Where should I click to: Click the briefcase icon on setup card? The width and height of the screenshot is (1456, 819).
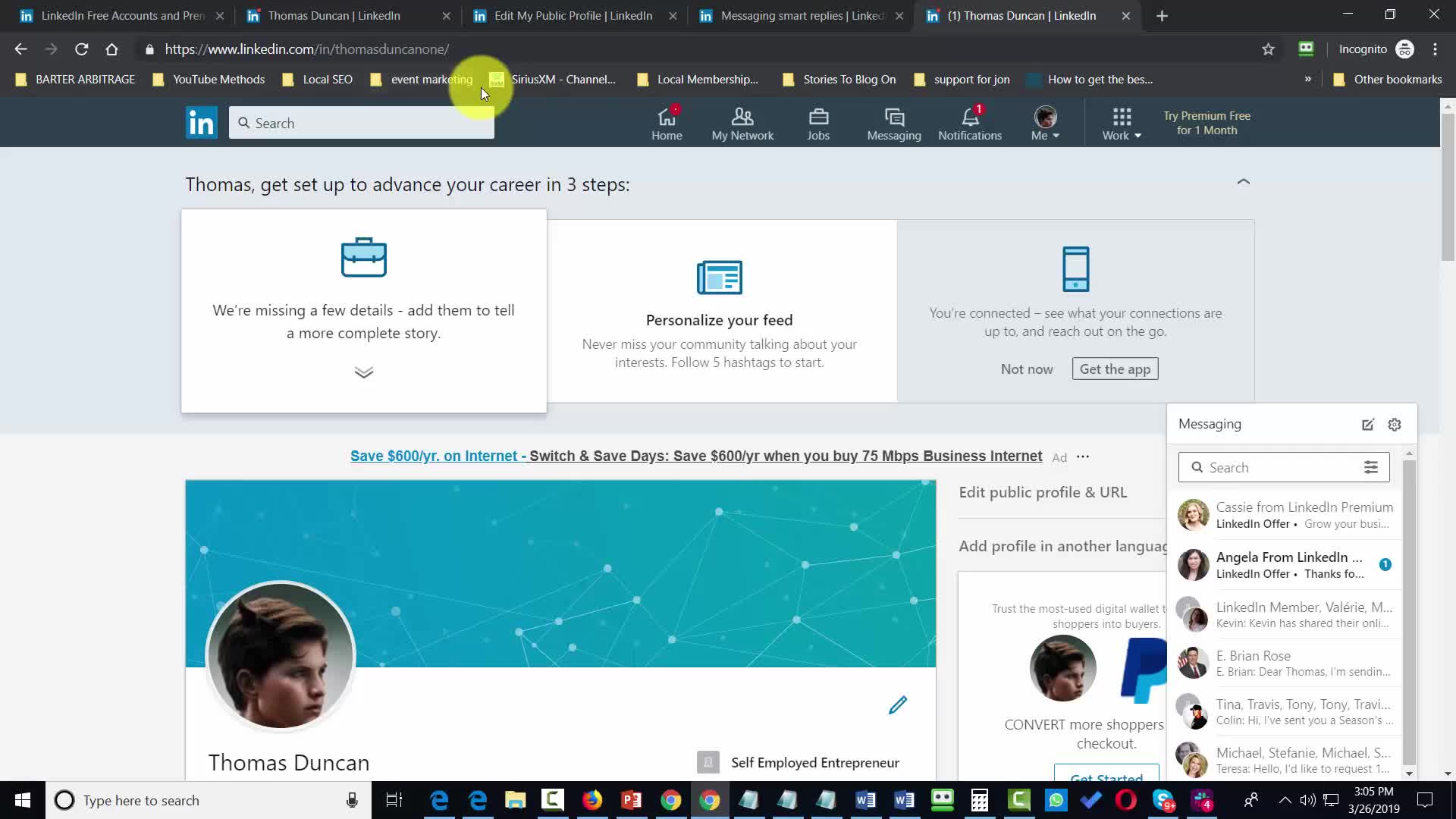[x=364, y=258]
